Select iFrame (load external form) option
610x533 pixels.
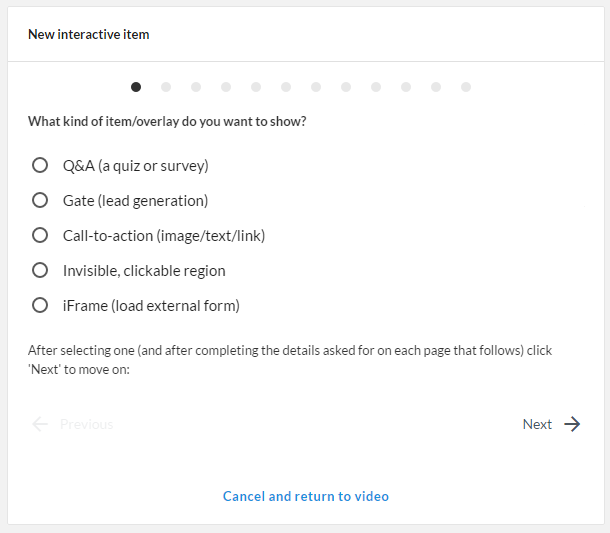40,305
